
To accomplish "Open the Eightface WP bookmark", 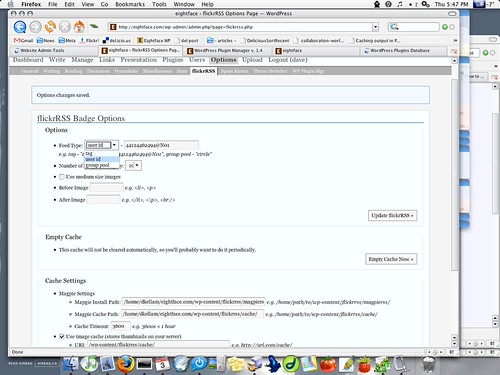I will pyautogui.click(x=154, y=40).
